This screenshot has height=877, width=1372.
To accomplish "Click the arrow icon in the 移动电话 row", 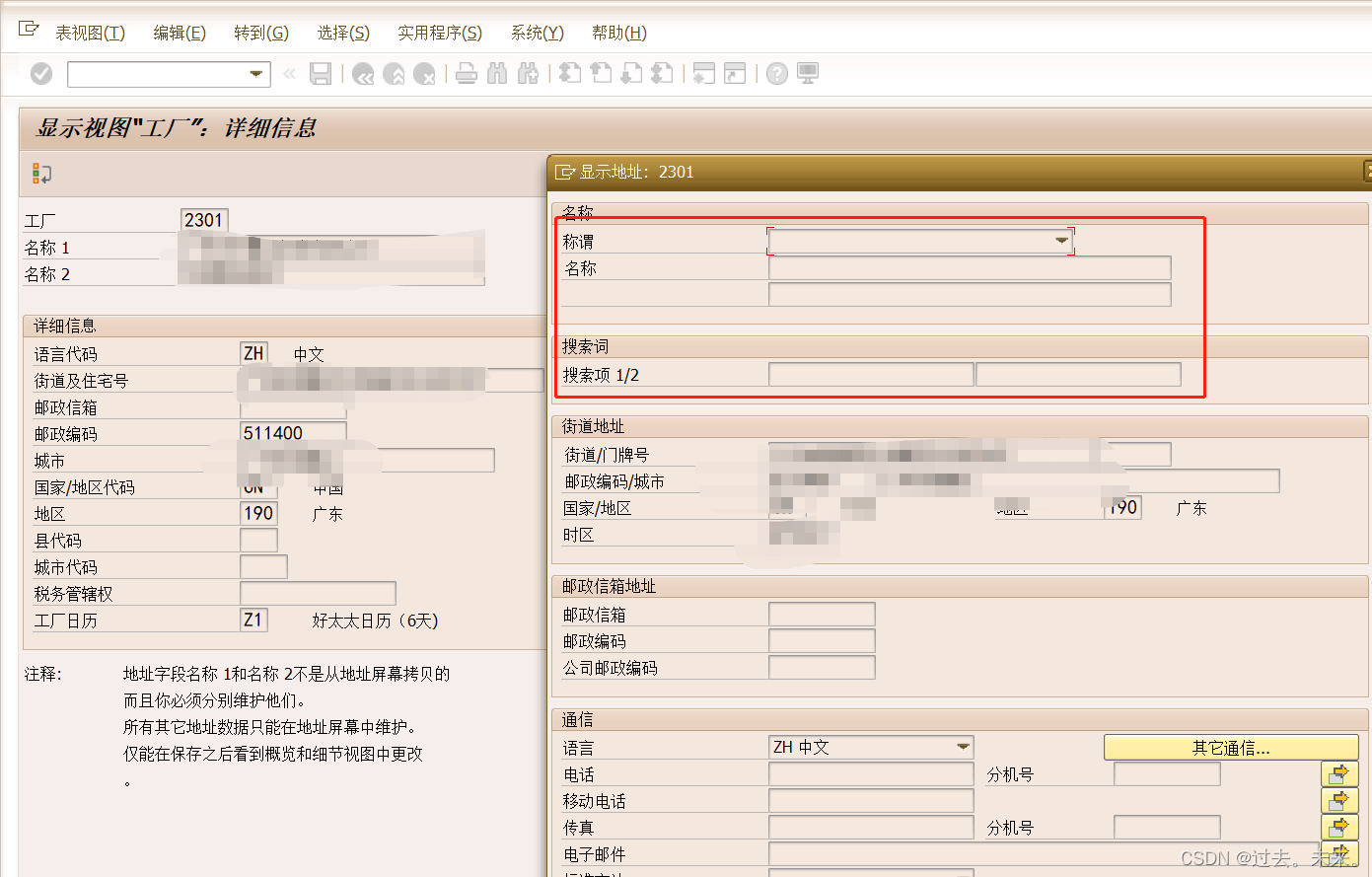I will click(1339, 800).
